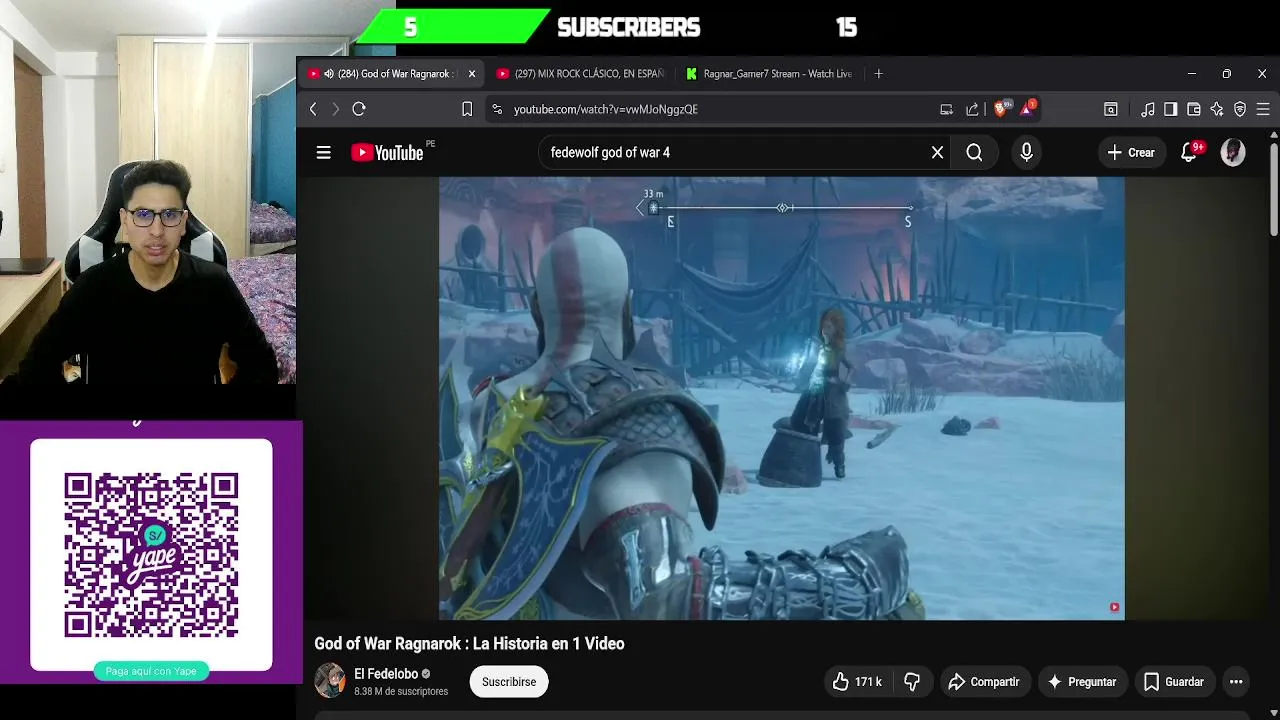Clear the YouTube search text
This screenshot has height=720, width=1280.
[x=937, y=153]
